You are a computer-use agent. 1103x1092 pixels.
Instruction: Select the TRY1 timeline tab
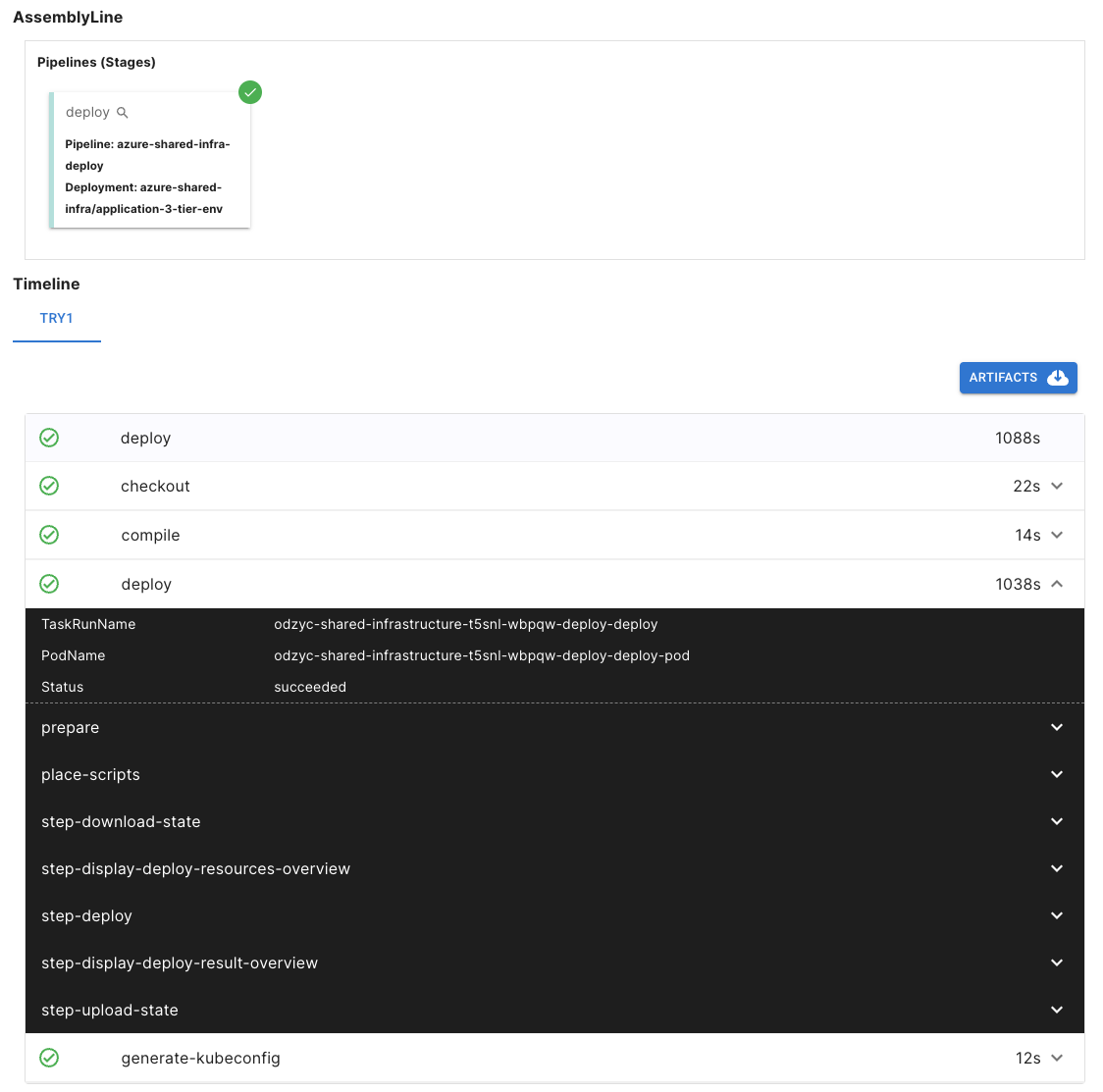pos(56,319)
